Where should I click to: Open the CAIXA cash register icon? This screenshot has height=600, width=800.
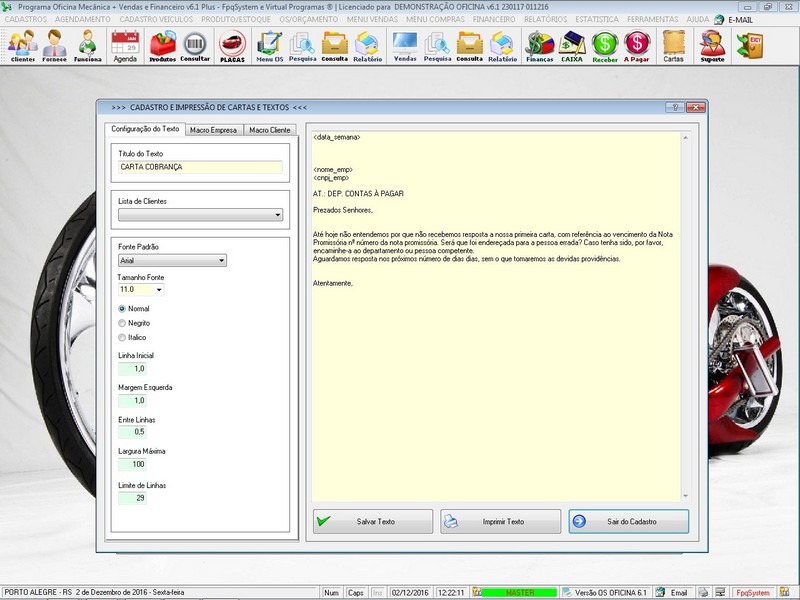click(572, 46)
